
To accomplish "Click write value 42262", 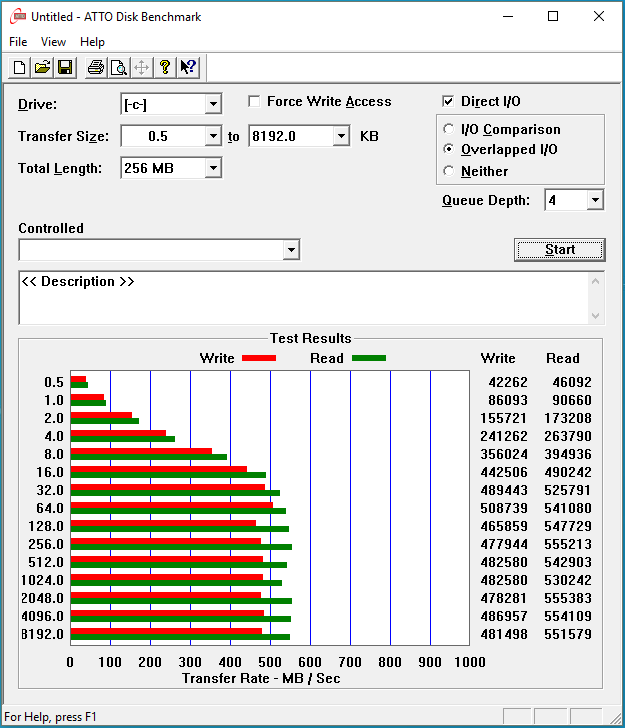I will tap(508, 382).
